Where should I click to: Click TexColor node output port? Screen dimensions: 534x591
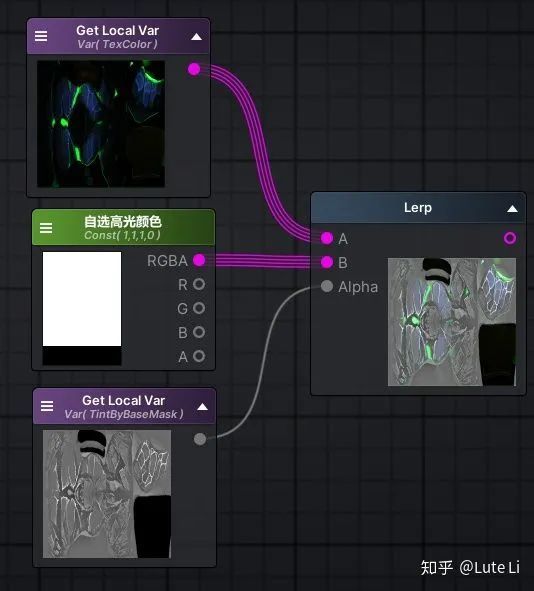pyautogui.click(x=194, y=69)
